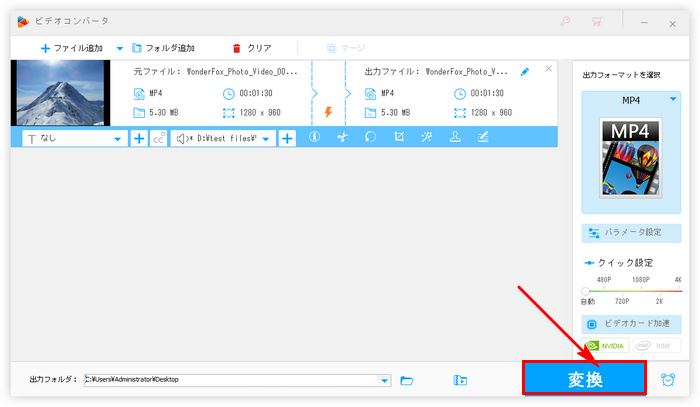The image size is (700, 407).
Task: Toggle the NVIDIA acceleration option
Action: (x=605, y=345)
